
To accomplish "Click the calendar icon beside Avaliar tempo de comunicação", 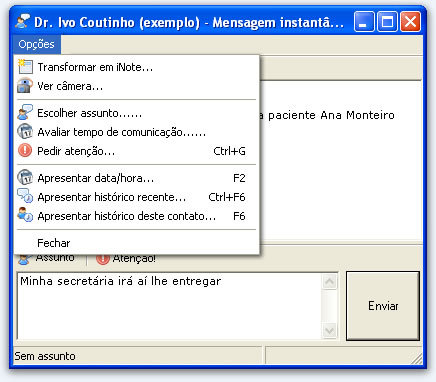I will [x=25, y=132].
